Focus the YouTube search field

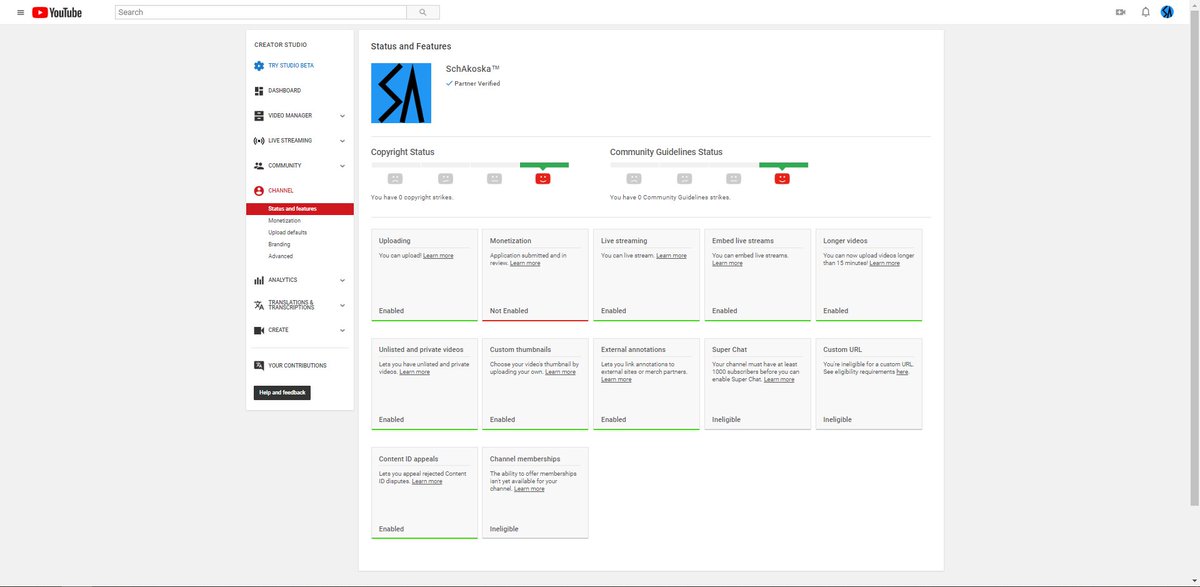click(x=261, y=12)
